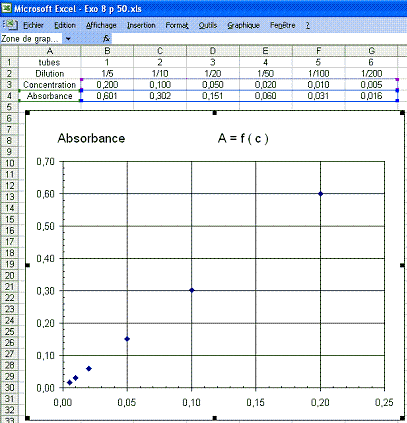Open the Affichage menu

(101, 25)
